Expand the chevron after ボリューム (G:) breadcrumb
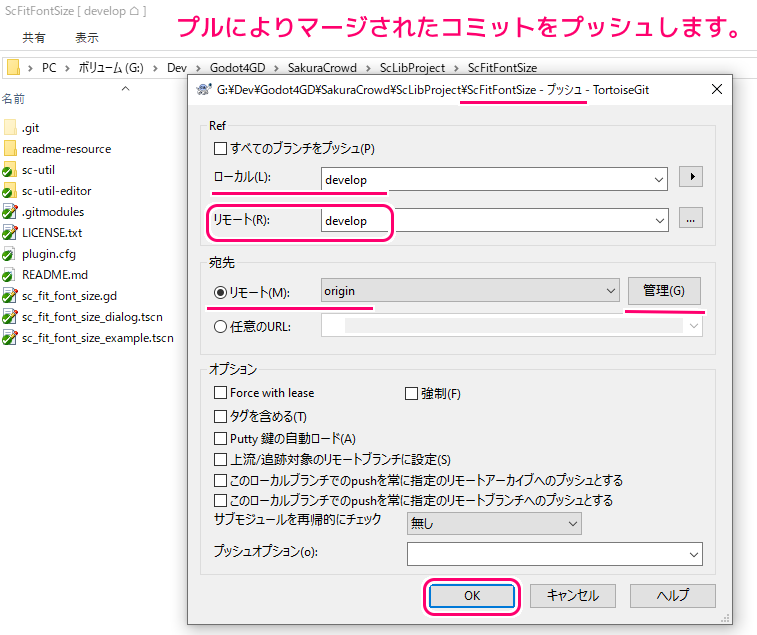This screenshot has width=757, height=635. click(155, 68)
